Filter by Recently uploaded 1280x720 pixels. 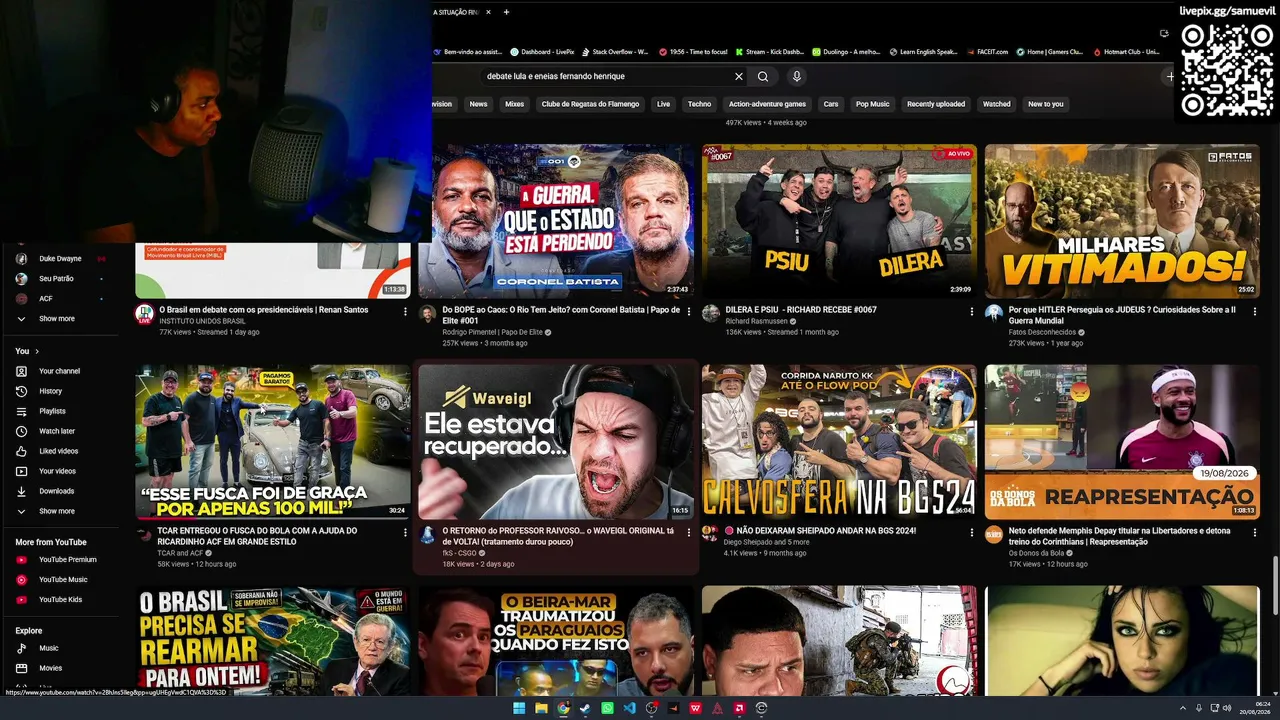point(936,104)
